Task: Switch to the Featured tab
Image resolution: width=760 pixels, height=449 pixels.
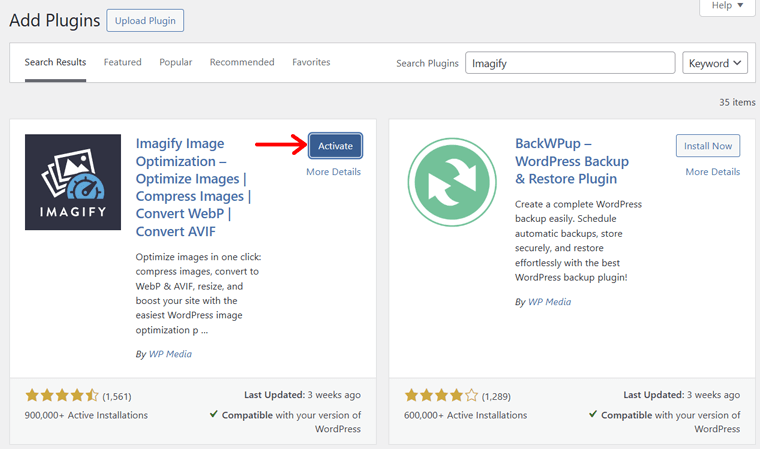Action: (123, 62)
